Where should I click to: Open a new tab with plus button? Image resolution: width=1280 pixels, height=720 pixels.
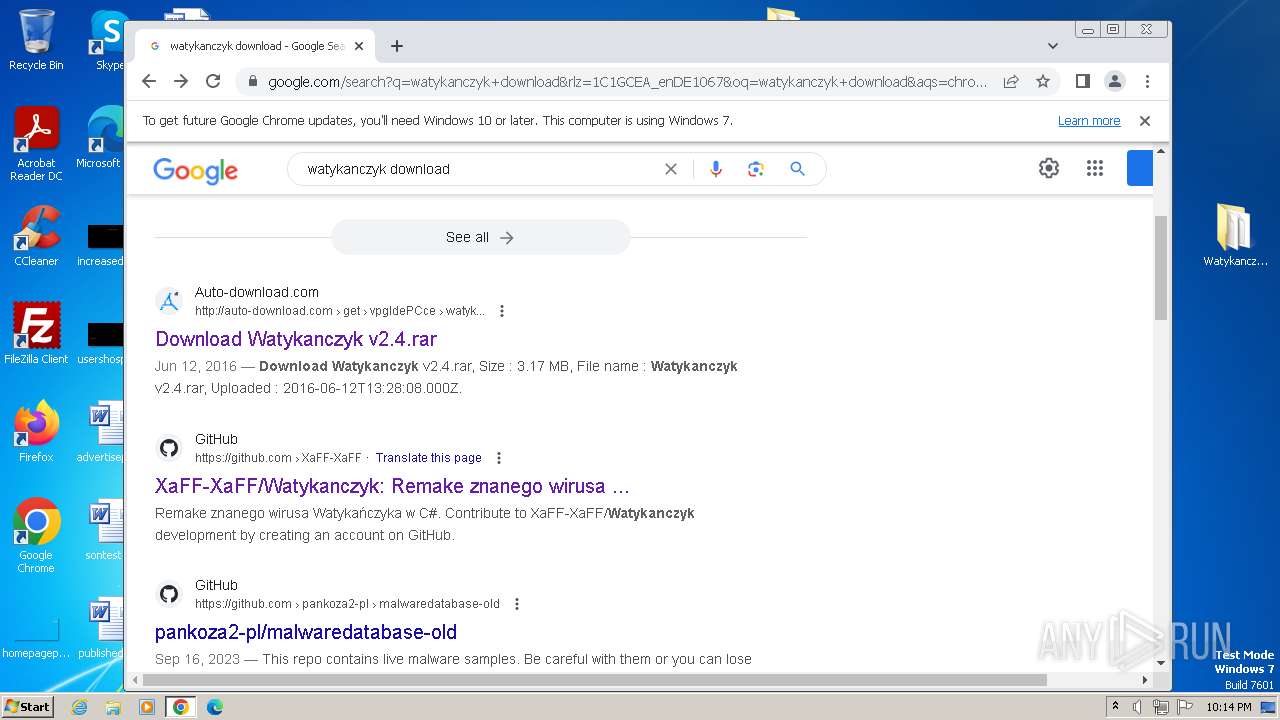click(x=397, y=46)
